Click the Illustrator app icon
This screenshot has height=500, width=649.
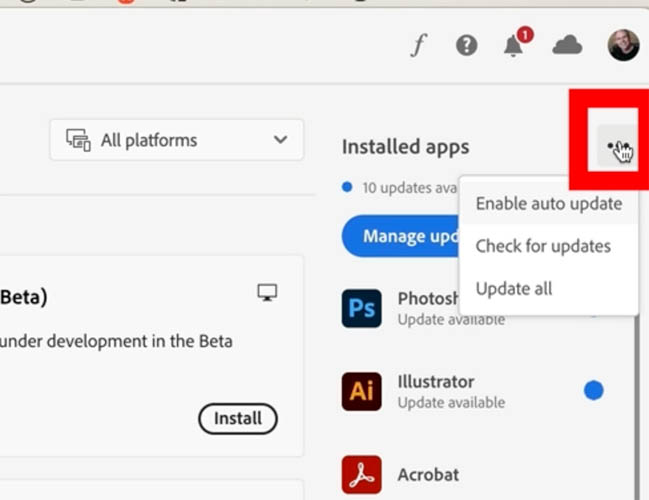tap(361, 391)
